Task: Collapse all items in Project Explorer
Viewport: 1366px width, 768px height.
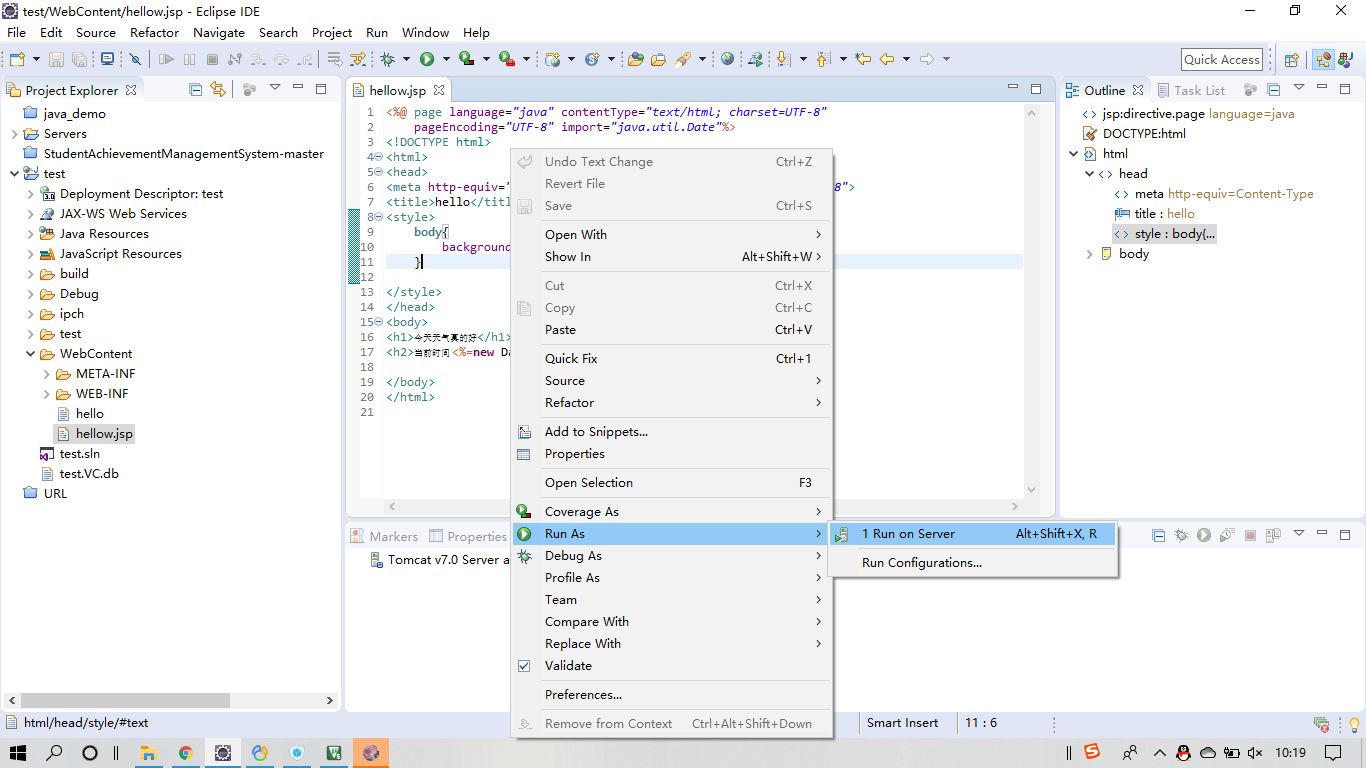Action: tap(195, 90)
